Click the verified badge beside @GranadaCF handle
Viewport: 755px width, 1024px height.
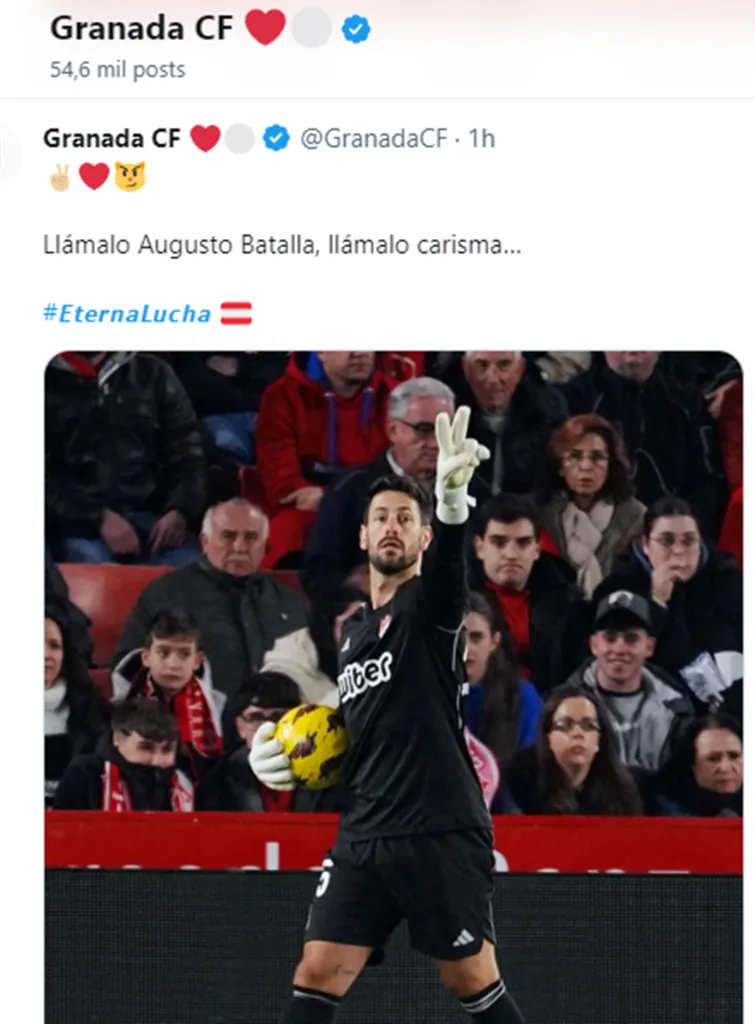(276, 138)
